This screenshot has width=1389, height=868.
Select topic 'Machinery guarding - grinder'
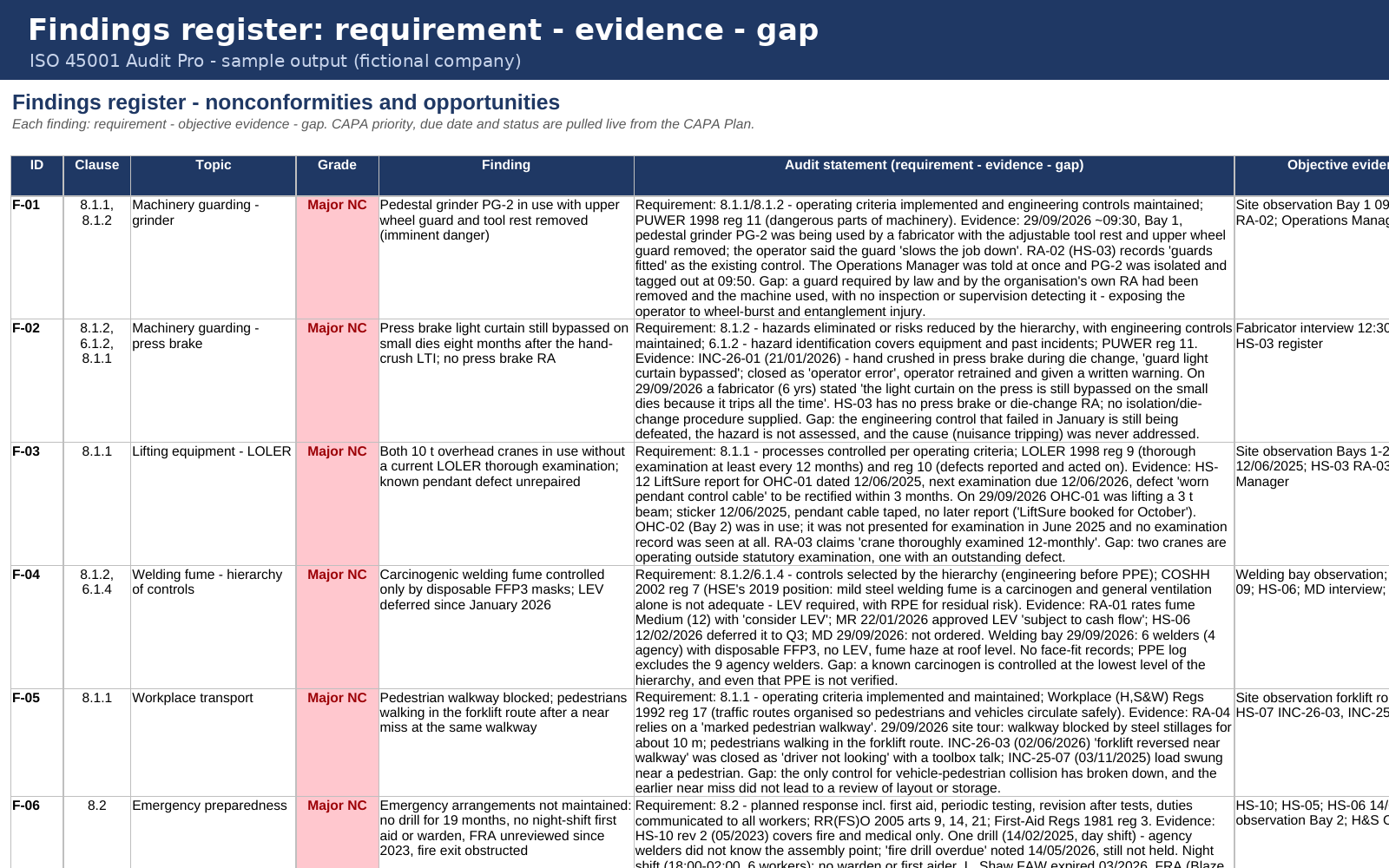click(214, 258)
